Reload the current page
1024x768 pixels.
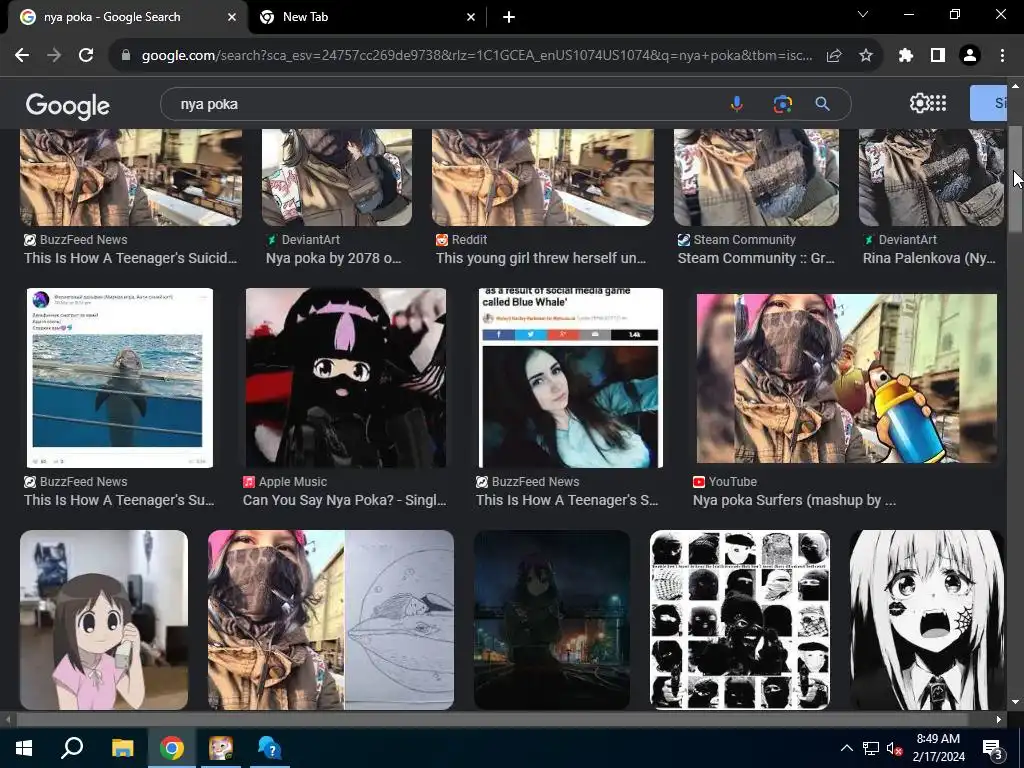[x=86, y=56]
